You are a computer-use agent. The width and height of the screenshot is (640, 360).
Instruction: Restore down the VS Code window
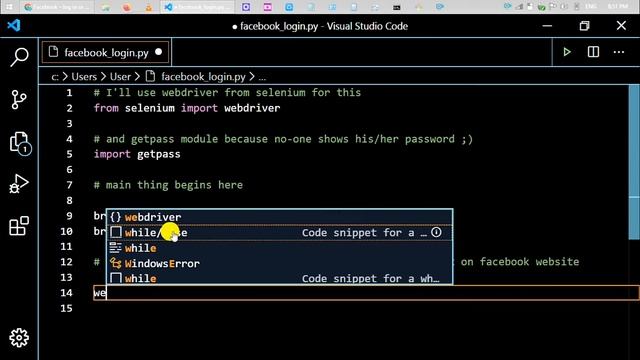[x=584, y=26]
